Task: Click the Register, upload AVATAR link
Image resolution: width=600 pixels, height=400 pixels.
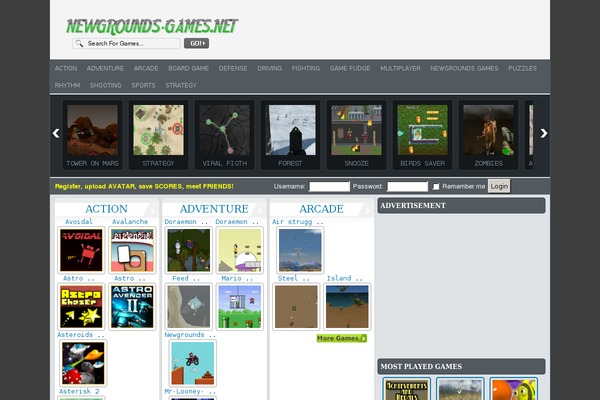Action: (144, 186)
